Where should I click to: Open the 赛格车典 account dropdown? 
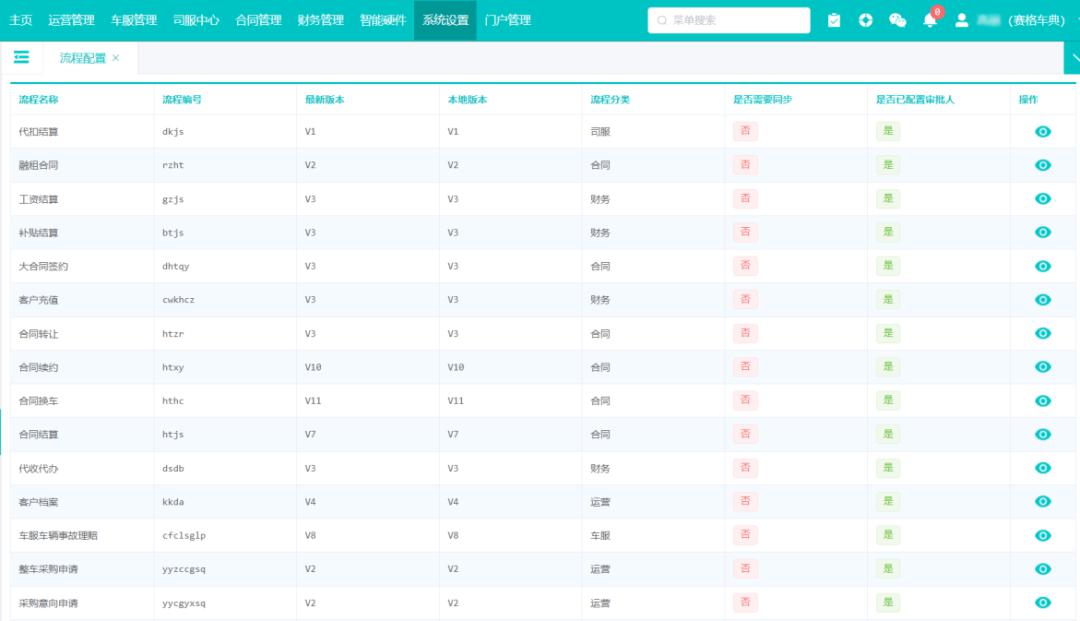(1036, 21)
